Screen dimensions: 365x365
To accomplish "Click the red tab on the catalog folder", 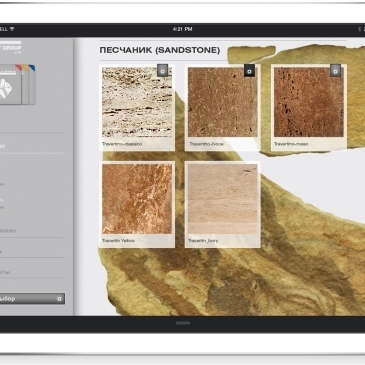I will 19,68.
